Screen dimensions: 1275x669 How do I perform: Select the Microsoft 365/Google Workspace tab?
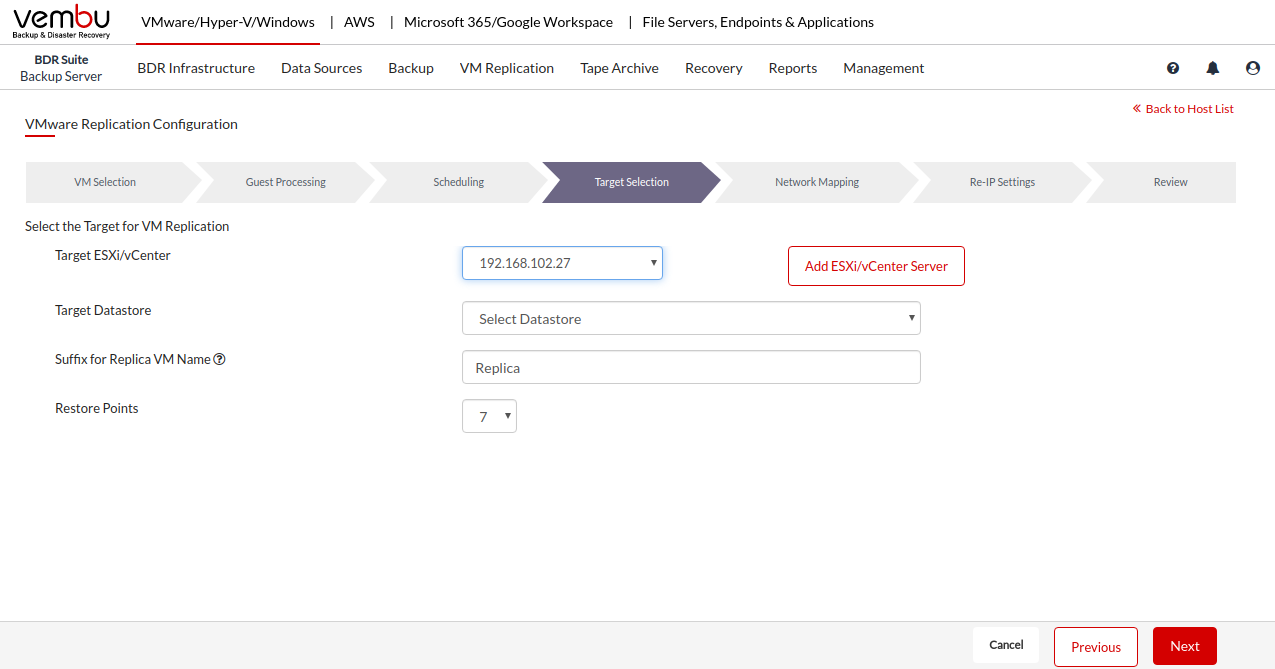pos(508,22)
